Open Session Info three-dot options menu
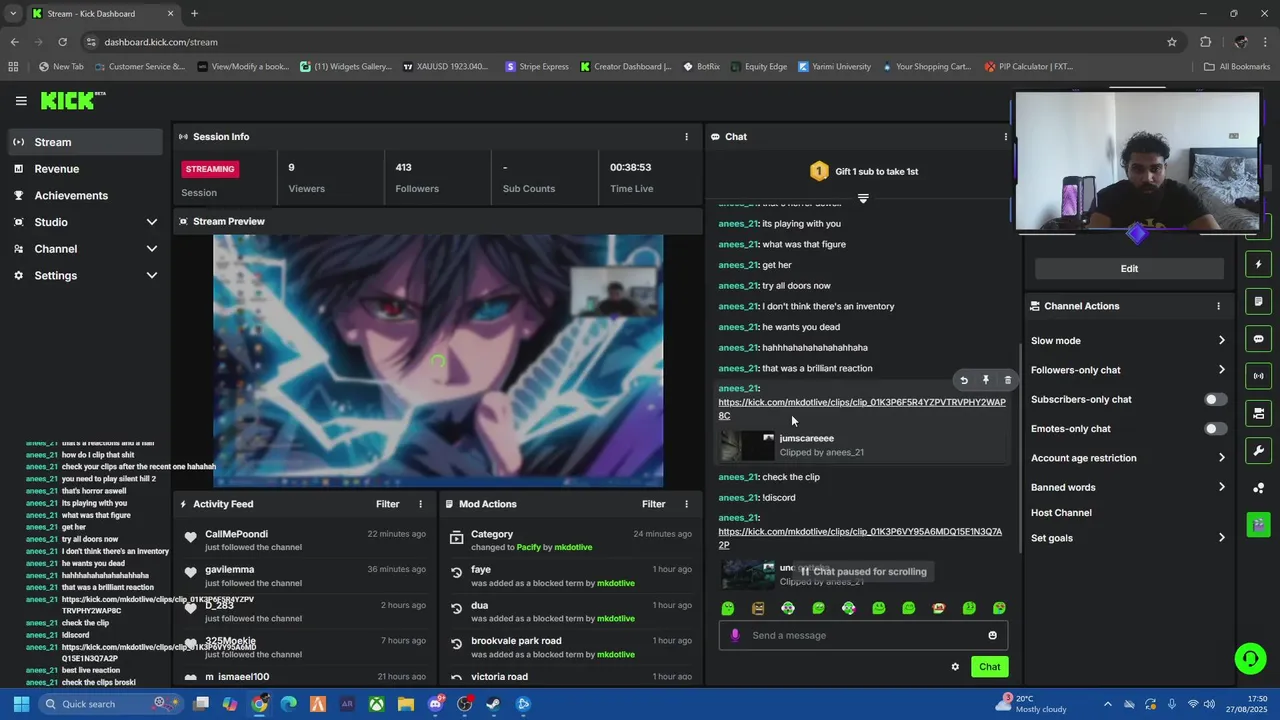 click(x=686, y=137)
